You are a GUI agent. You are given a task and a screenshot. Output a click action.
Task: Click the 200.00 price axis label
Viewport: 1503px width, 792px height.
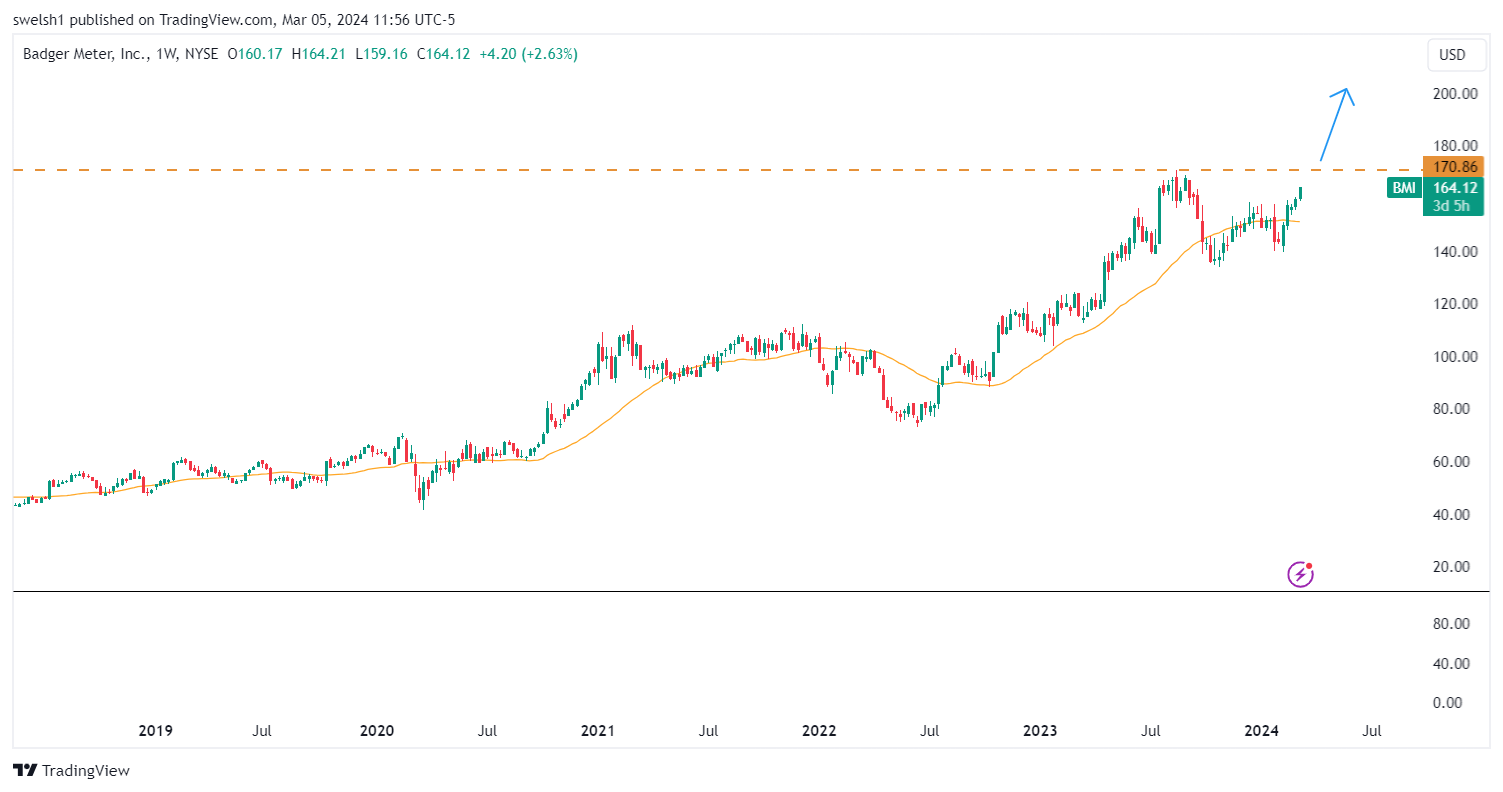1455,94
